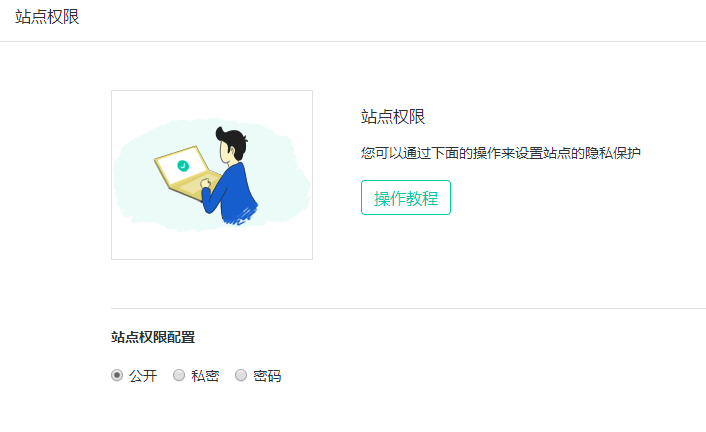
Task: Click the 站点权限配置 section heading
Action: [153, 337]
